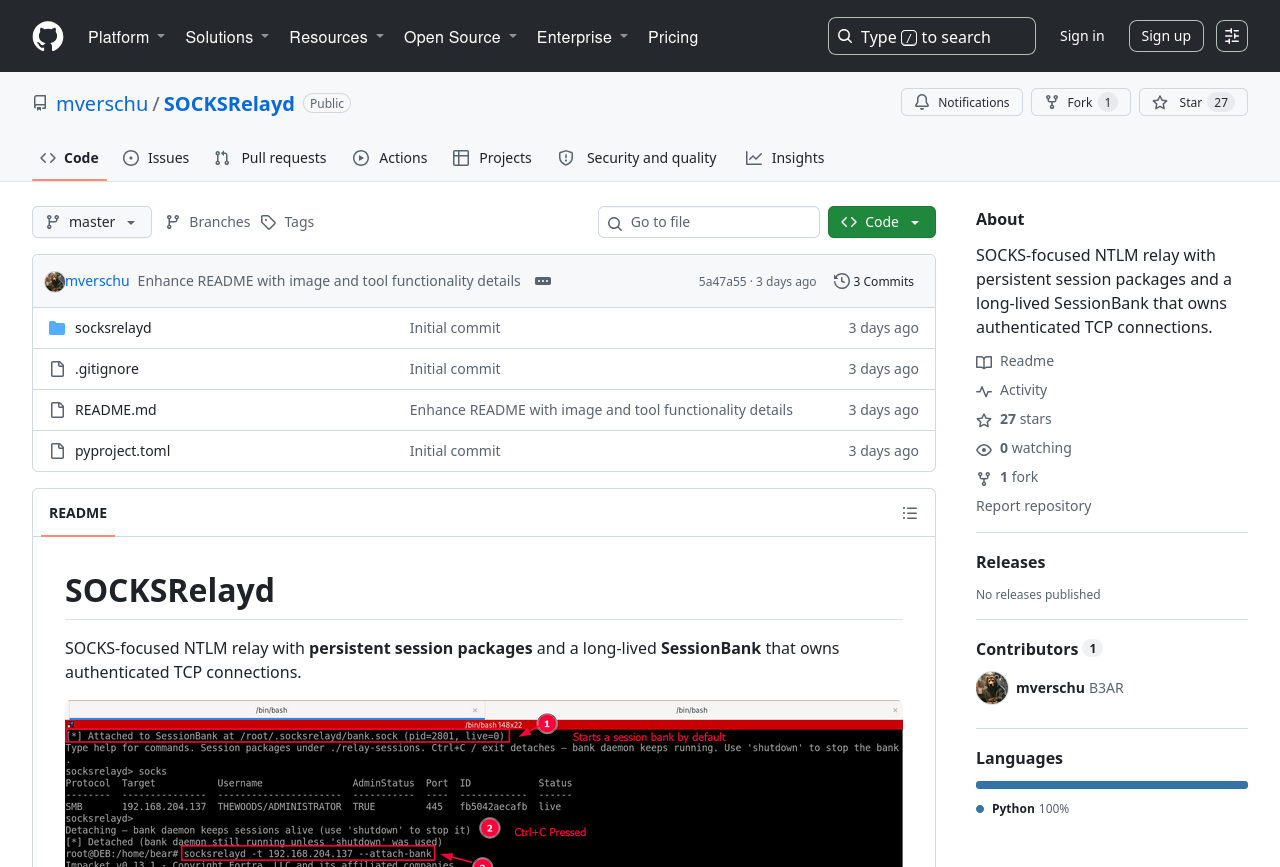Click the fork icon in About

tap(984, 478)
